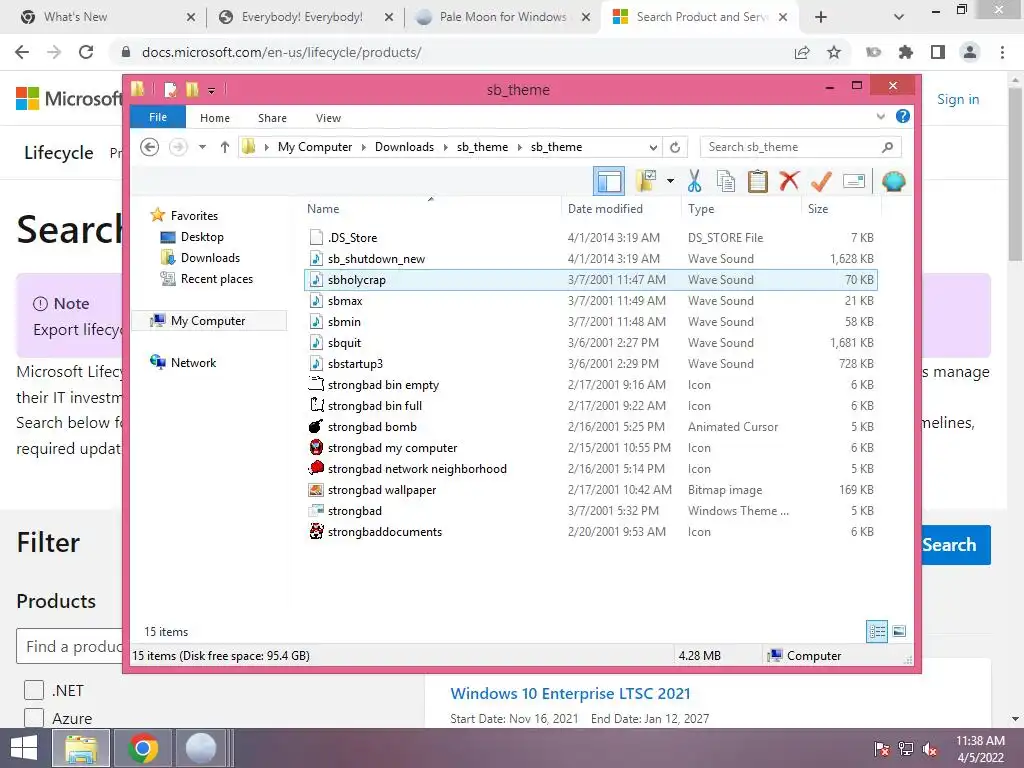
Task: Click Chrome icon on the taskbar
Action: pos(143,748)
